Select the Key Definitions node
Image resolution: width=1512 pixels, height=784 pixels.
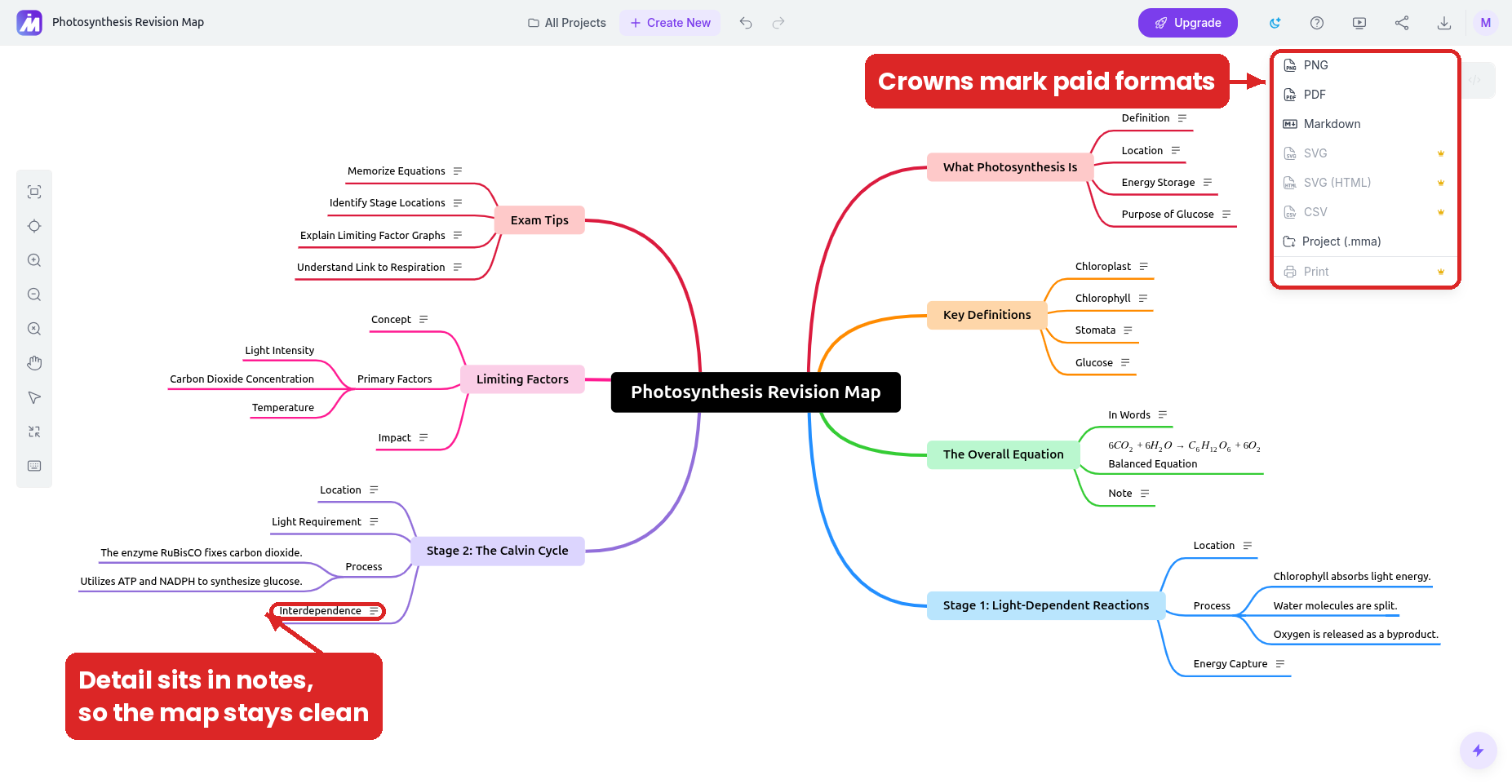pyautogui.click(x=987, y=315)
